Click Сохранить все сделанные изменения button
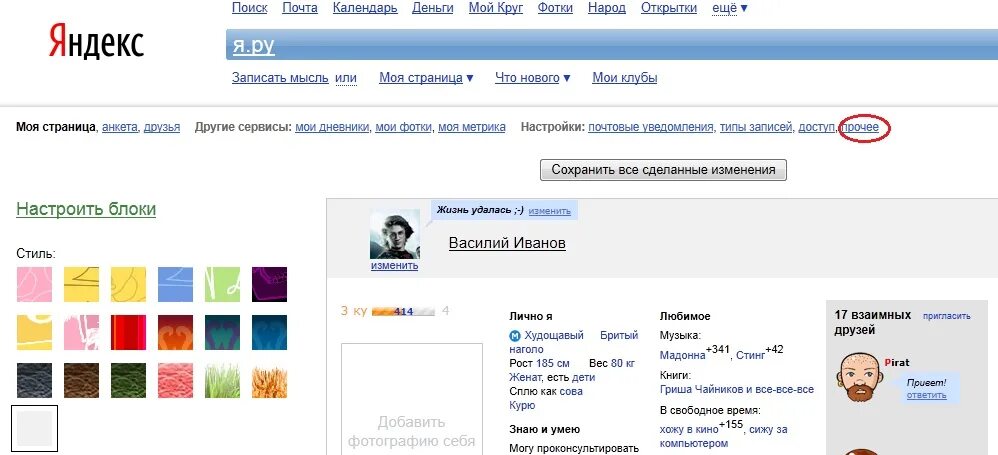This screenshot has height=455, width=998. [x=663, y=170]
